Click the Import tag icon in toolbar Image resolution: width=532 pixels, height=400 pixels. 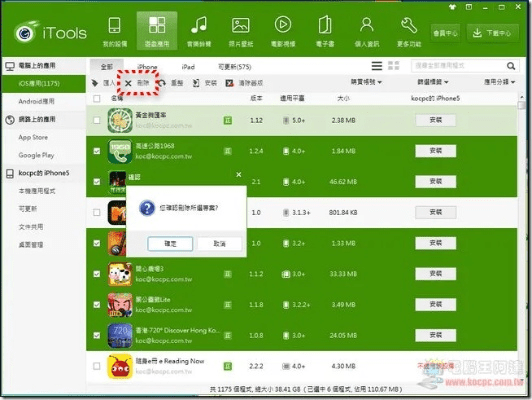tap(95, 83)
